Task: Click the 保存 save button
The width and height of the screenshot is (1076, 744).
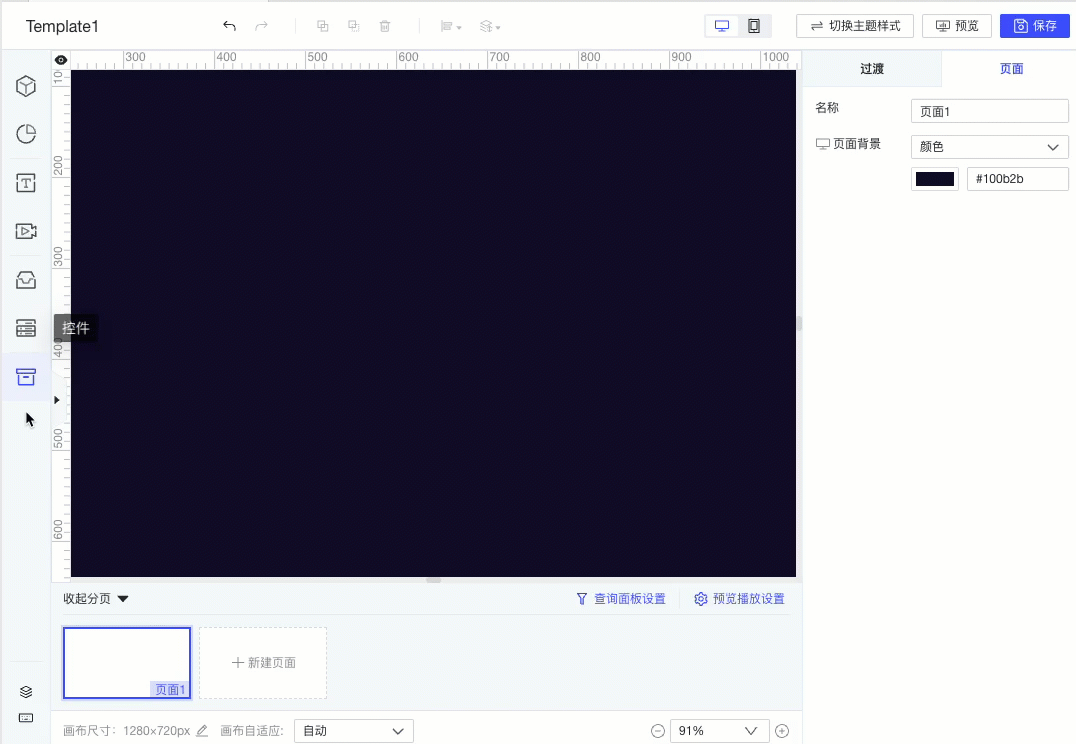Action: click(x=1034, y=25)
